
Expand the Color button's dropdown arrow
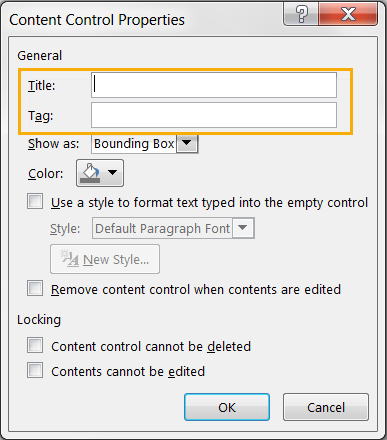pyautogui.click(x=112, y=173)
